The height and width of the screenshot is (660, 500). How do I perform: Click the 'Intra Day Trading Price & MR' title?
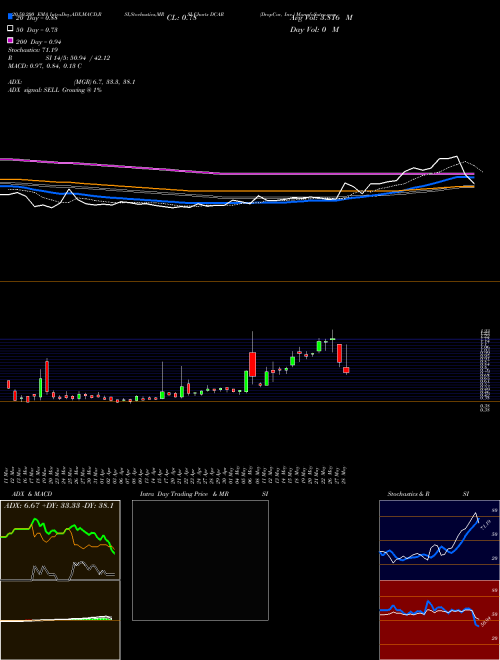tap(184, 494)
